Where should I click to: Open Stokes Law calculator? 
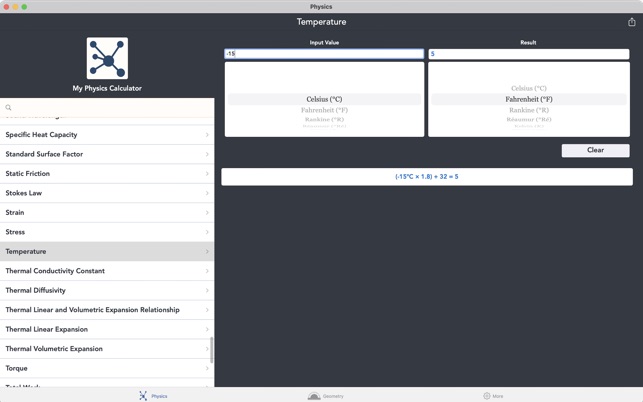pos(107,193)
